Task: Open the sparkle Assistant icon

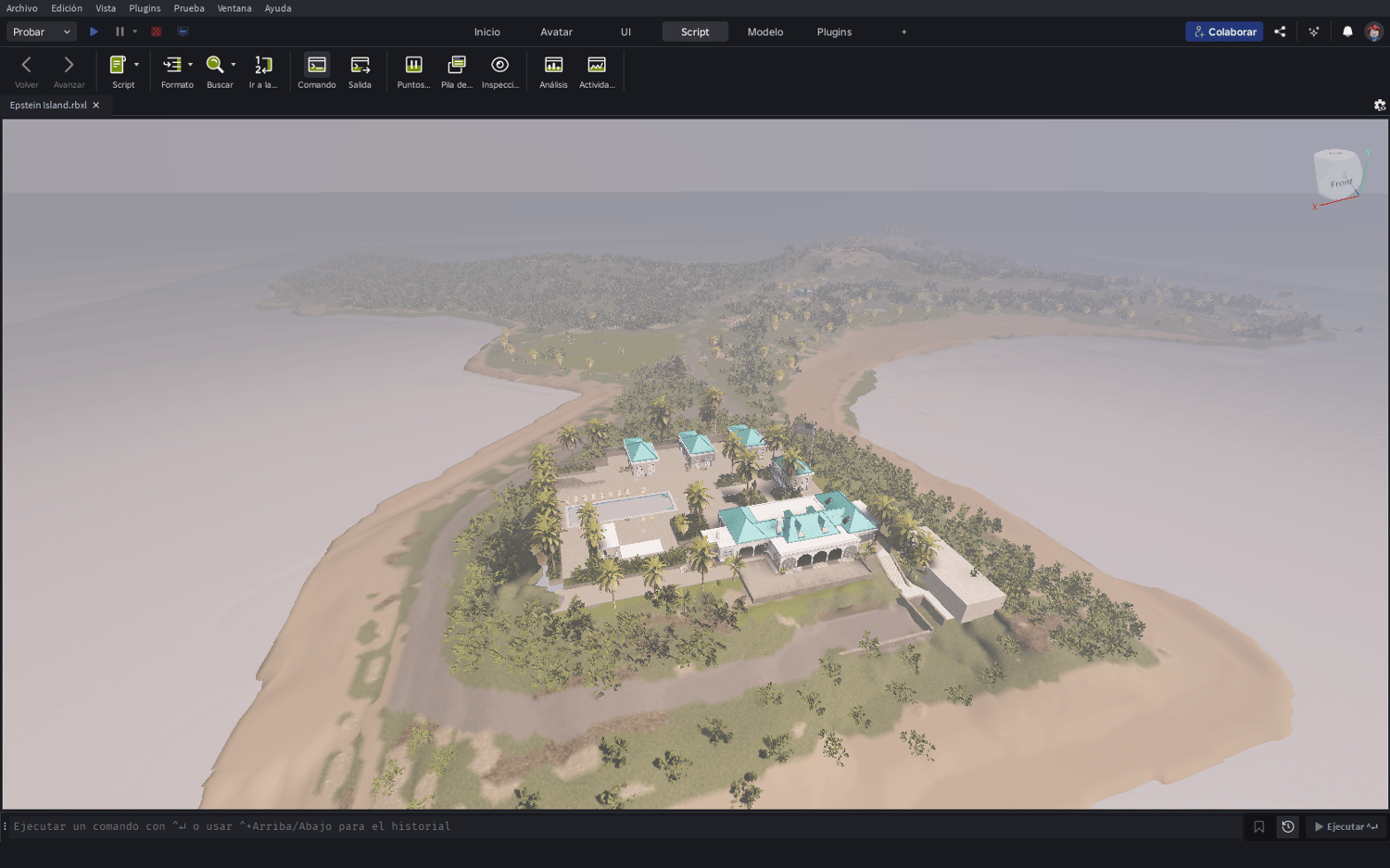Action: tap(1314, 31)
